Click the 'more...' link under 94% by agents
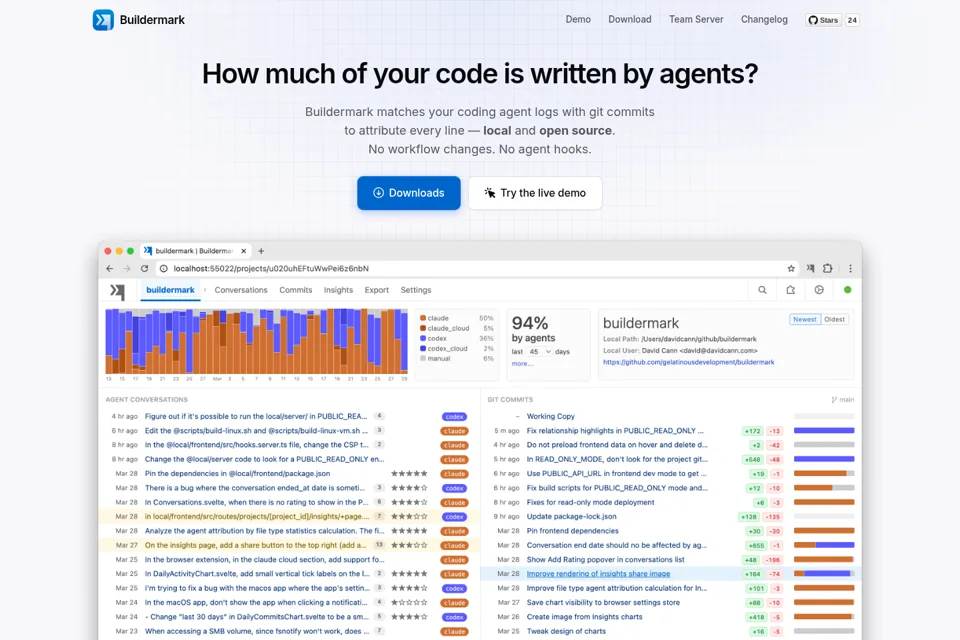The image size is (960, 640). [x=522, y=364]
